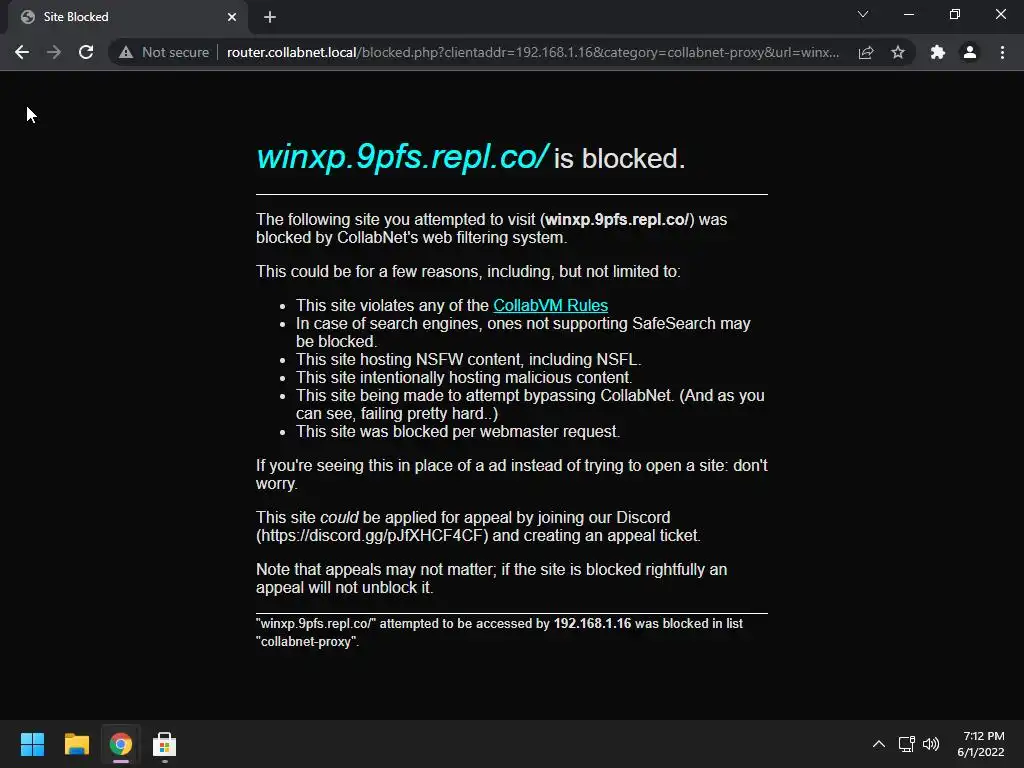Reload the blocked page
The height and width of the screenshot is (768, 1024).
pos(86,52)
